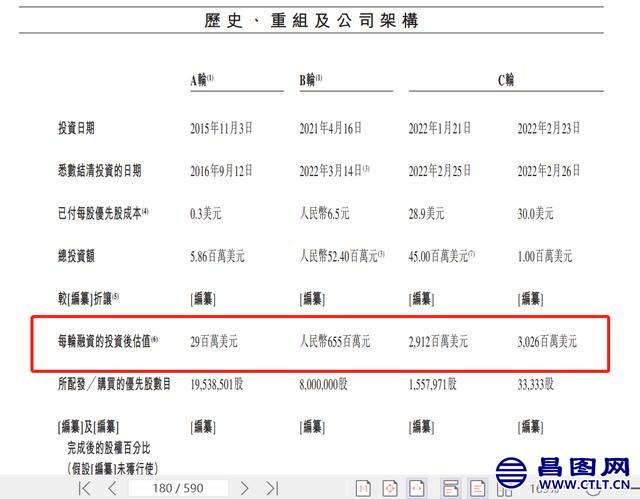Go to the first page of the document
640x499 pixels.
pyautogui.click(x=84, y=488)
